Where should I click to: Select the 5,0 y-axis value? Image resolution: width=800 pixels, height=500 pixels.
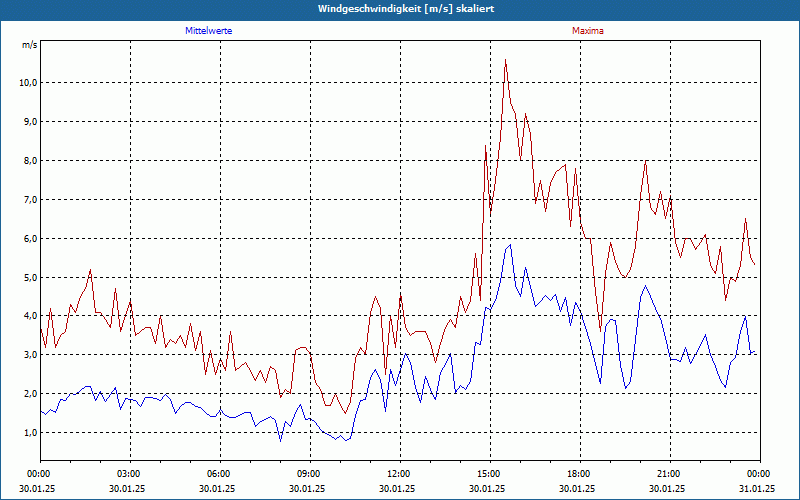(x=30, y=278)
